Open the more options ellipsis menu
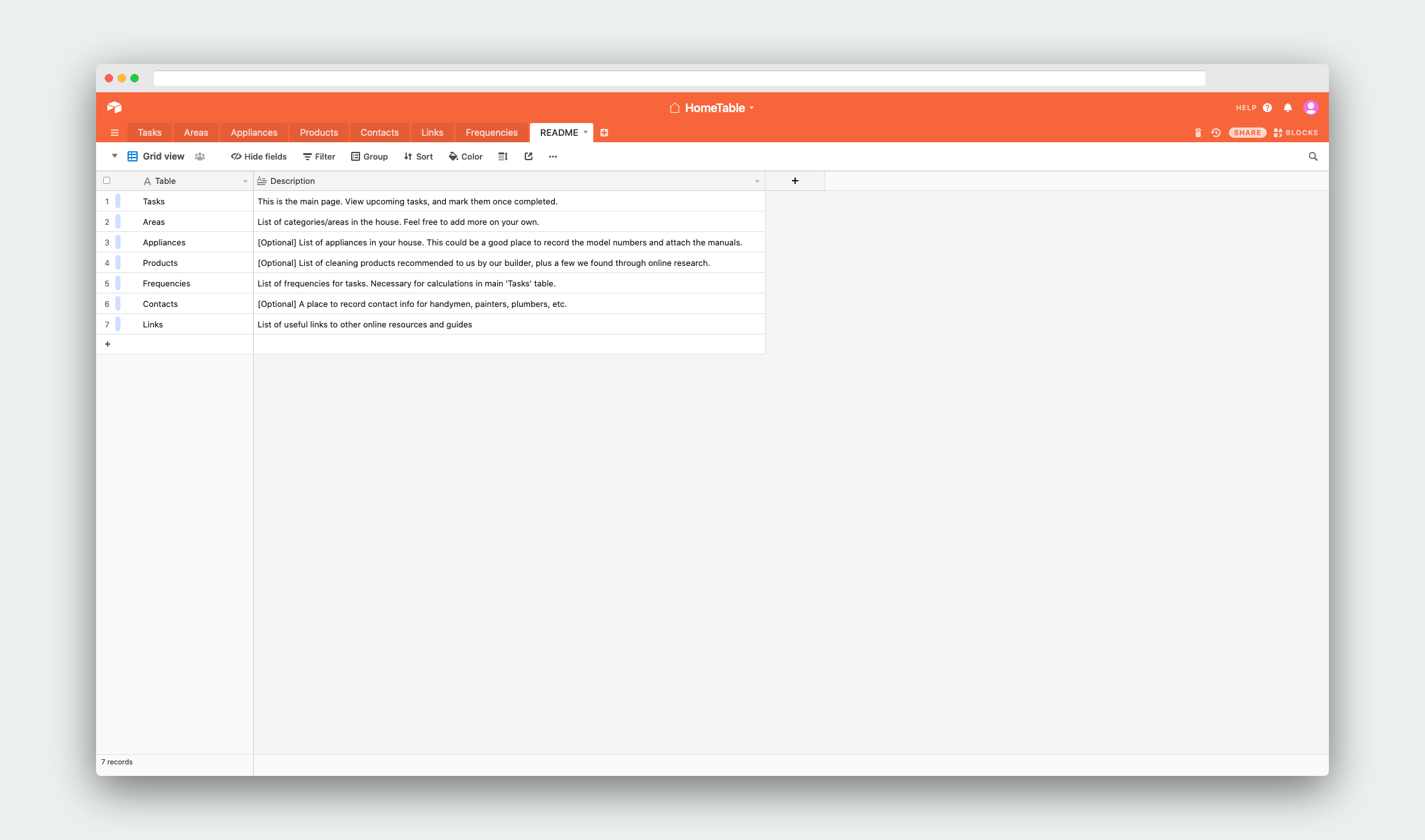Screen dimensions: 1425x840 click(553, 156)
